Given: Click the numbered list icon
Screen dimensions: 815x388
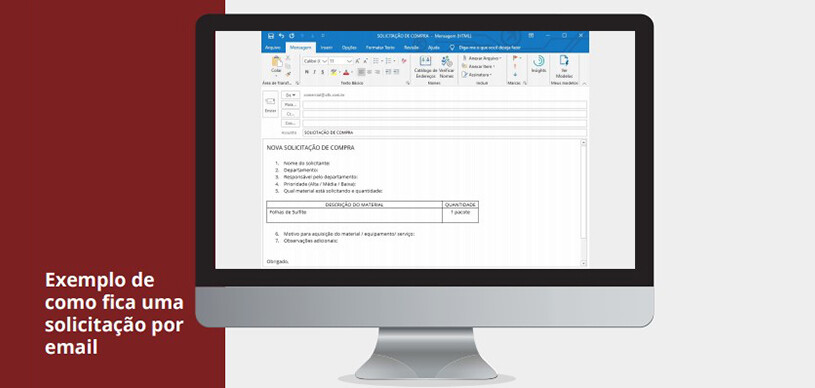Looking at the screenshot, I should point(388,61).
